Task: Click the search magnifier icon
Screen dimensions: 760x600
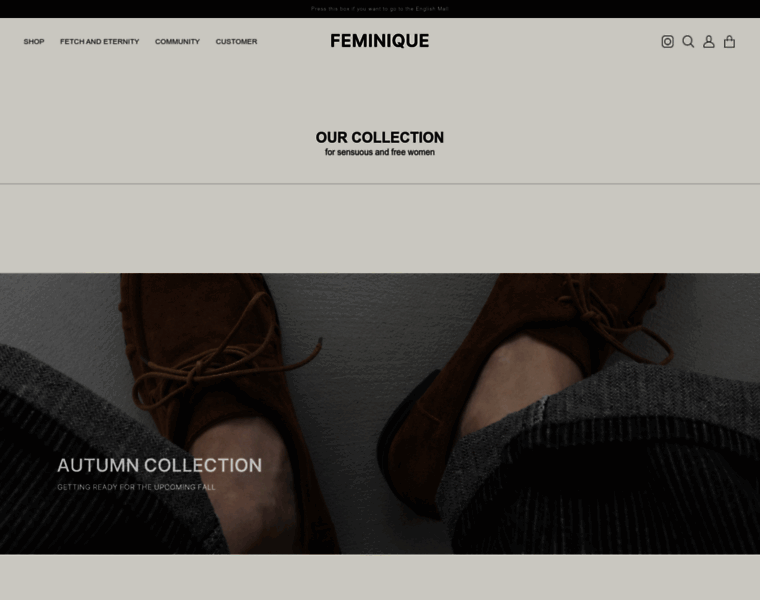Action: coord(688,42)
